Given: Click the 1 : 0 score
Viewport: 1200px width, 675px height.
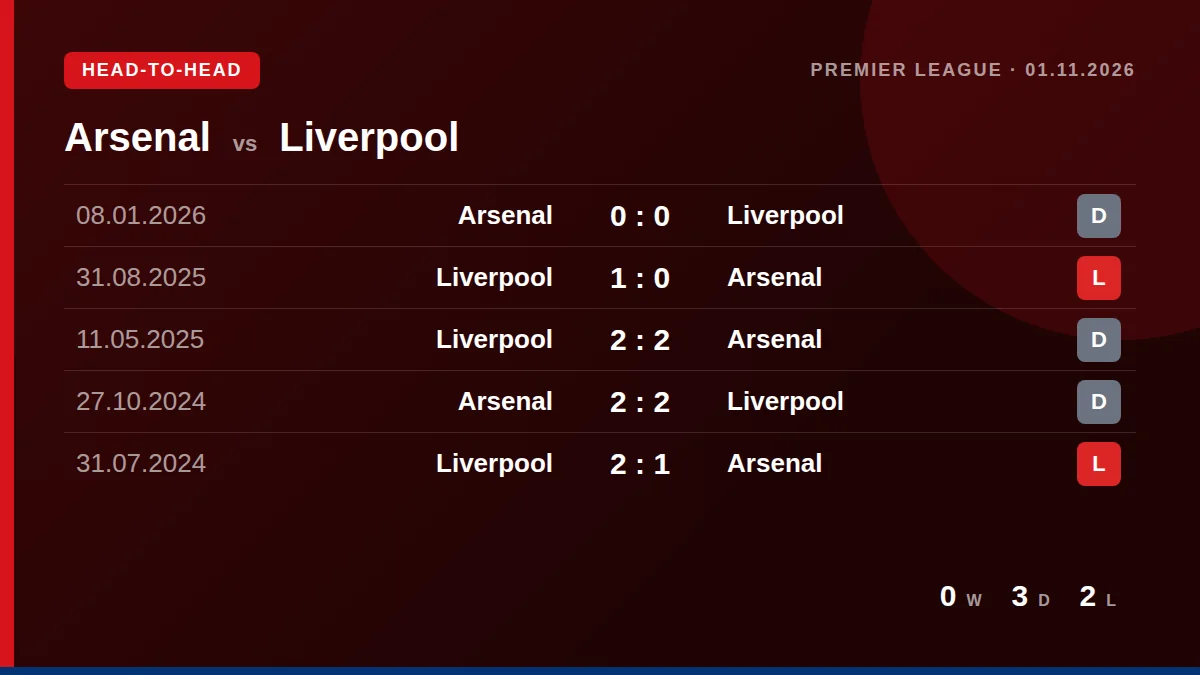Looking at the screenshot, I should (x=640, y=278).
